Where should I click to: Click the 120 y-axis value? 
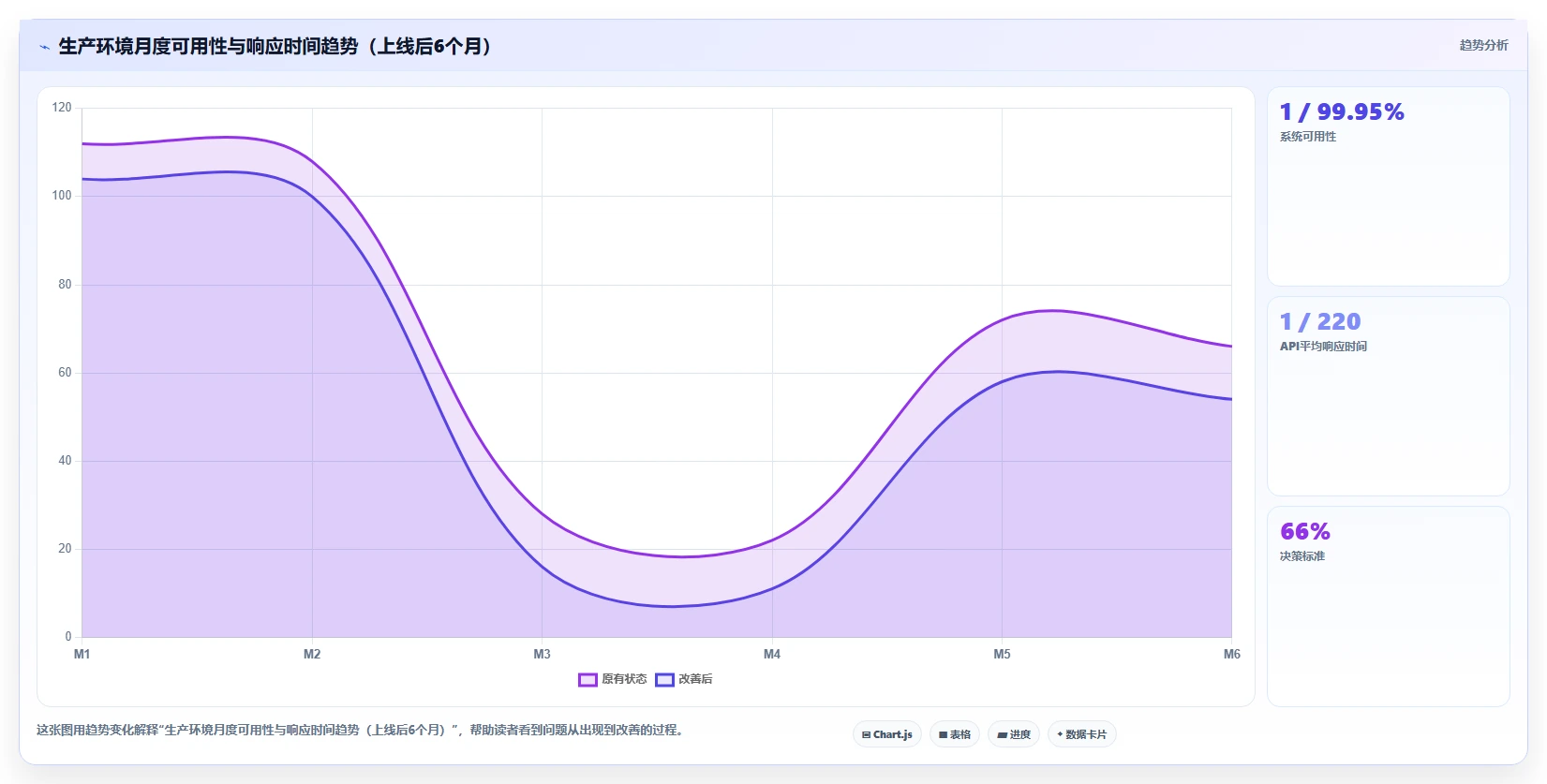tap(62, 108)
